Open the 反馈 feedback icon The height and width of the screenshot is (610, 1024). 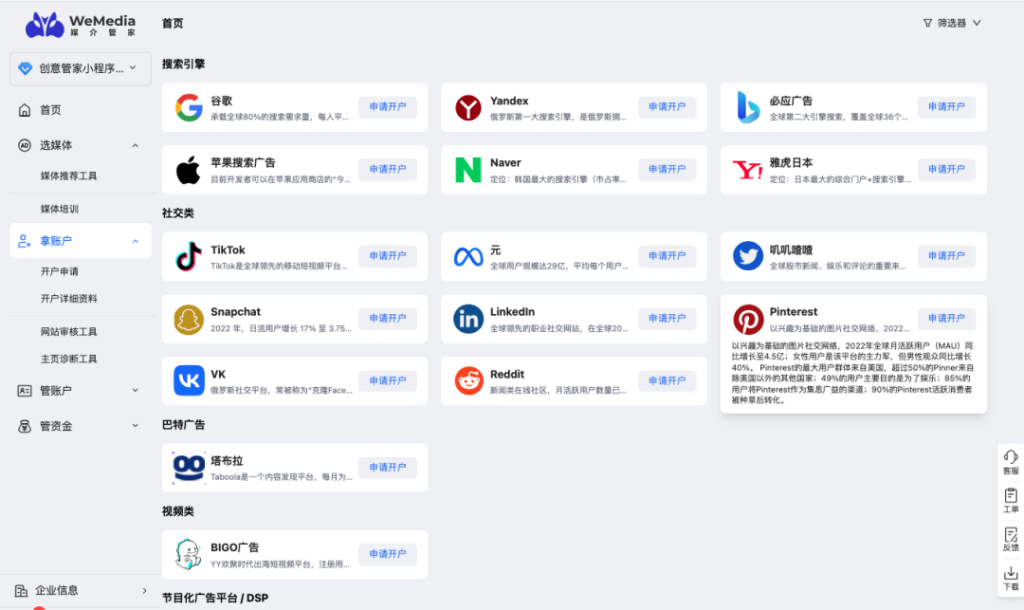pyautogui.click(x=1010, y=539)
